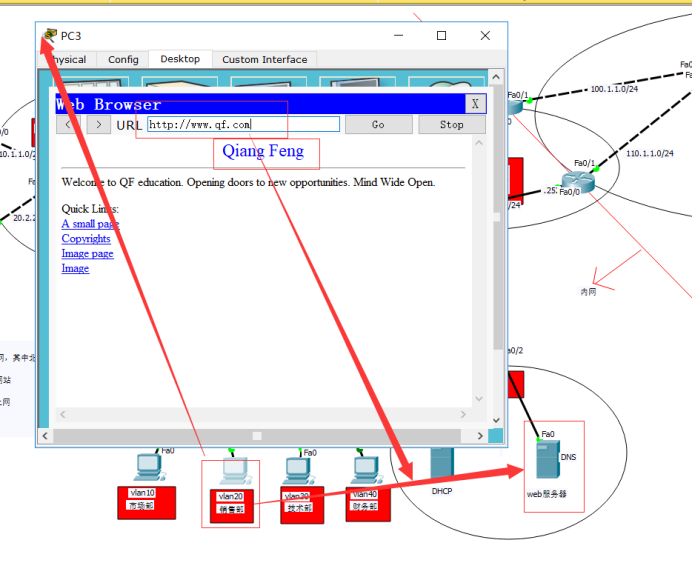Close the Web Browser with X
Image resolution: width=693 pixels, height=561 pixels.
coord(475,104)
